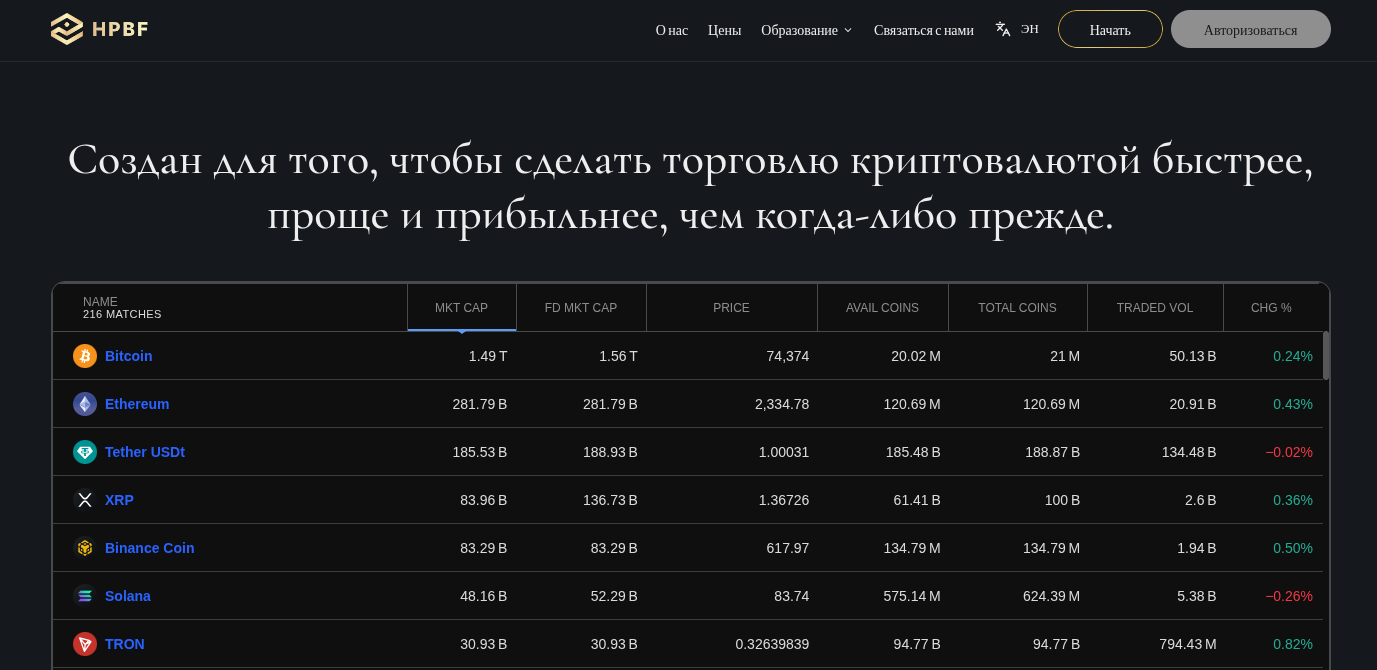
Task: Click the table's vertical scrollbar thumb
Action: click(1326, 356)
